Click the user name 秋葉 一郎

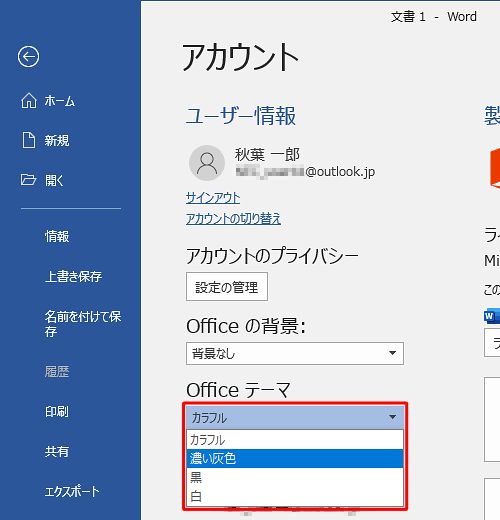(267, 154)
